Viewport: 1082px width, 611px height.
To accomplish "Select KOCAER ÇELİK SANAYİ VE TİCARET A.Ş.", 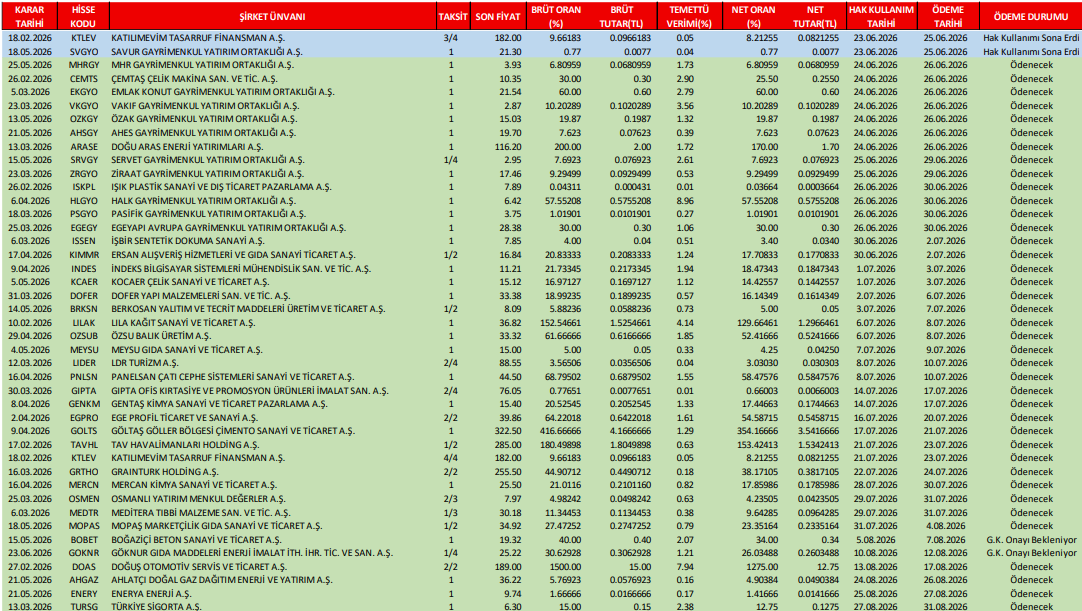I will pyautogui.click(x=190, y=282).
